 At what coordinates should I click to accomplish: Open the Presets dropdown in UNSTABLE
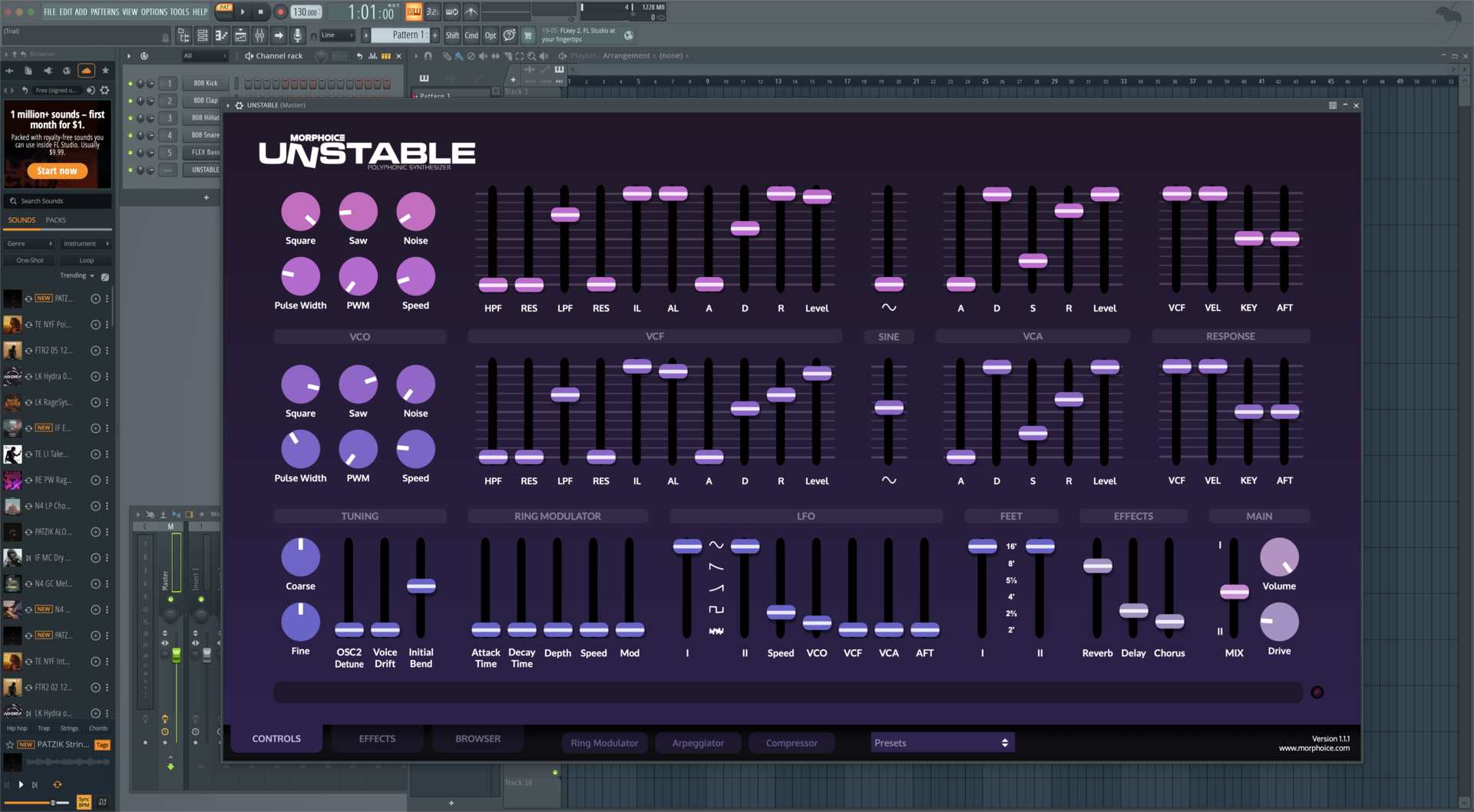943,743
